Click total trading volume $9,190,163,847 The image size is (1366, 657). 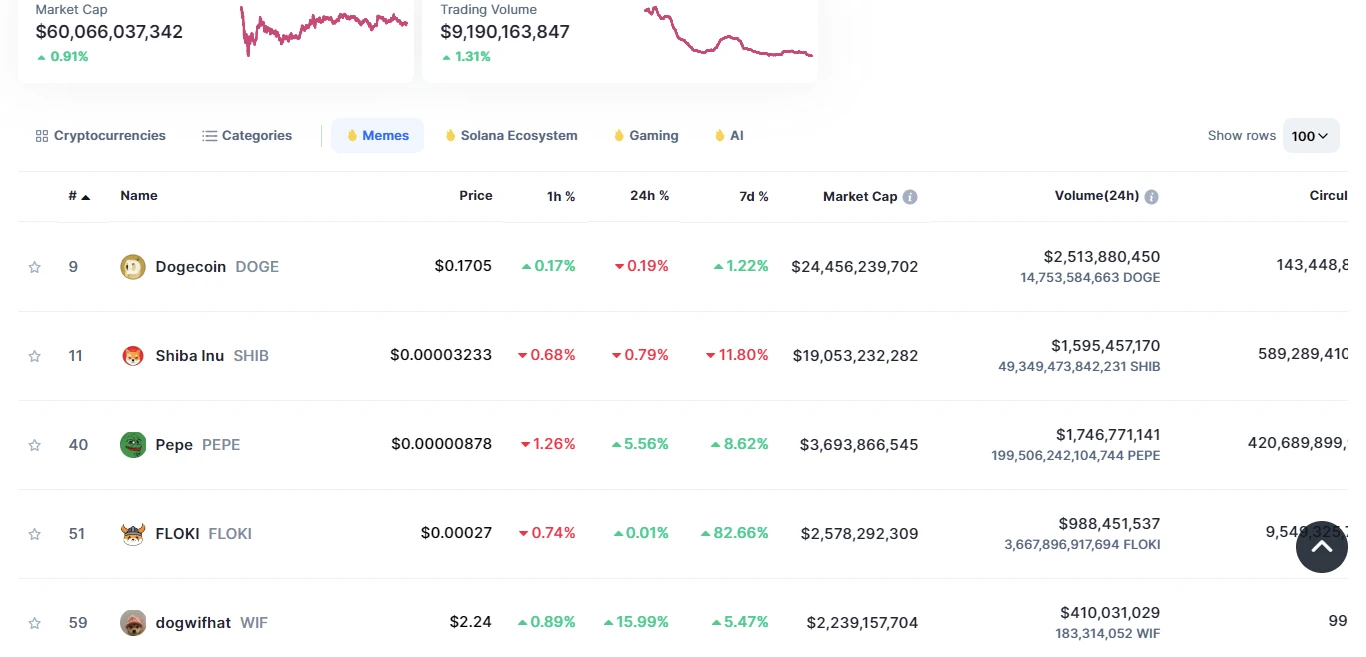(x=505, y=32)
